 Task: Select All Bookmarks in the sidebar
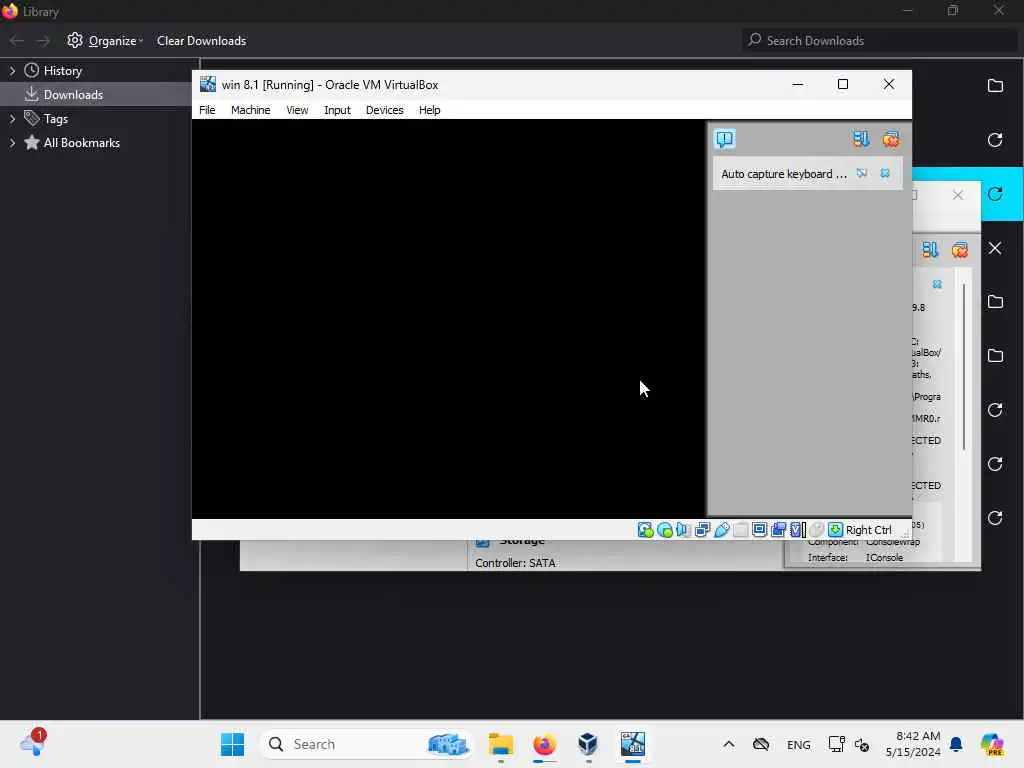[82, 143]
